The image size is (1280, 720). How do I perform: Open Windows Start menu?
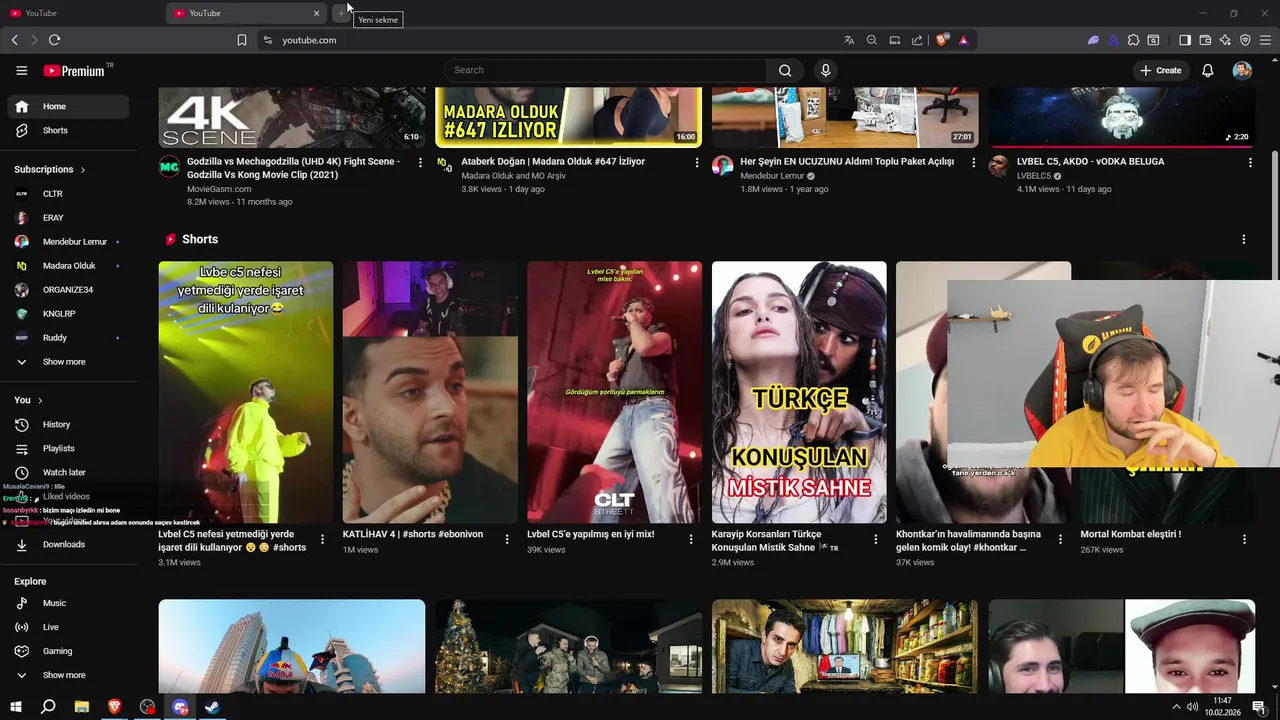15,707
